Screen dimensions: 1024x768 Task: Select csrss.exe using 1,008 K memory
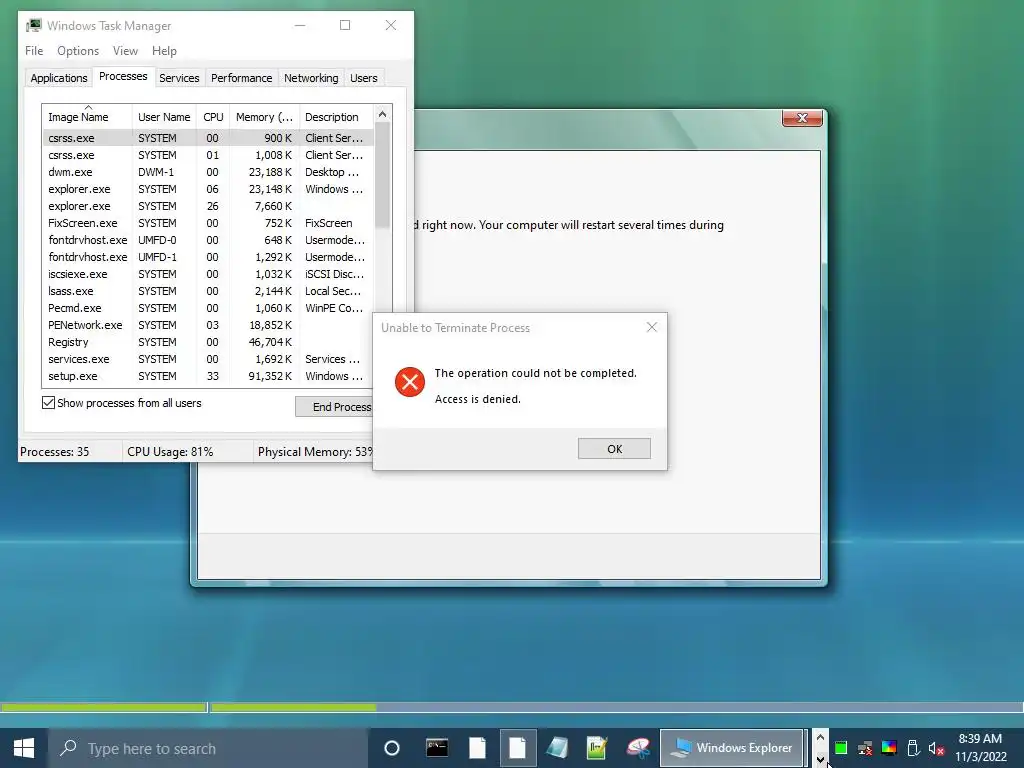(208, 155)
